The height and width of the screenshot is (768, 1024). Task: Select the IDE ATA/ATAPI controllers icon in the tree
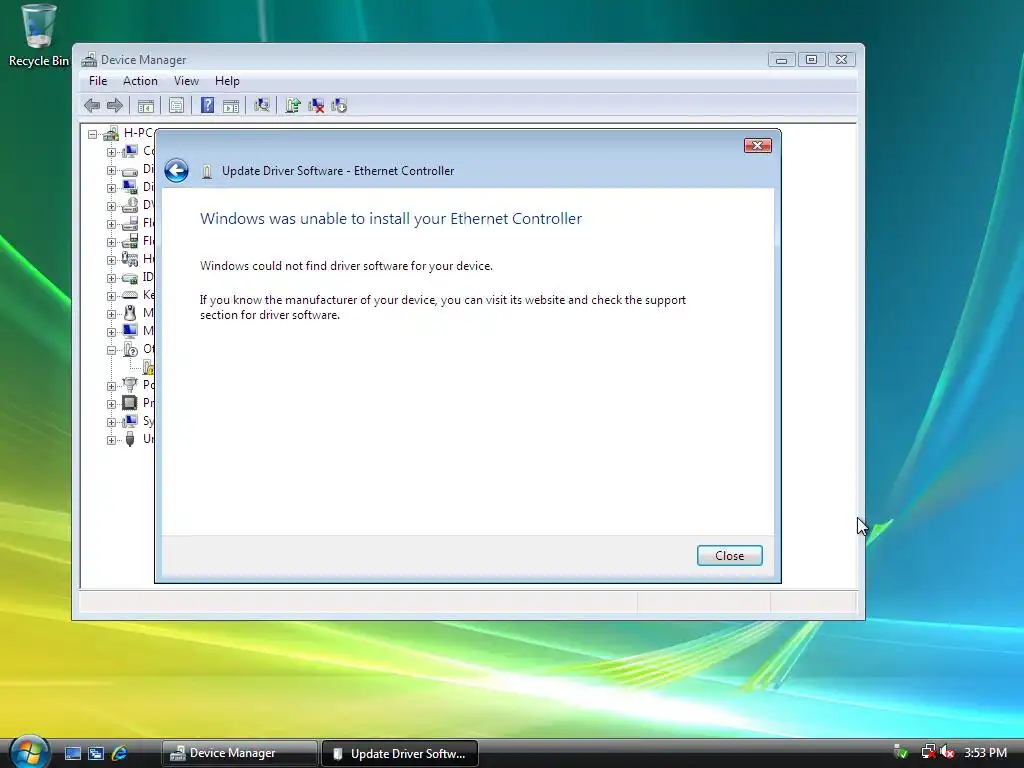[x=130, y=278]
